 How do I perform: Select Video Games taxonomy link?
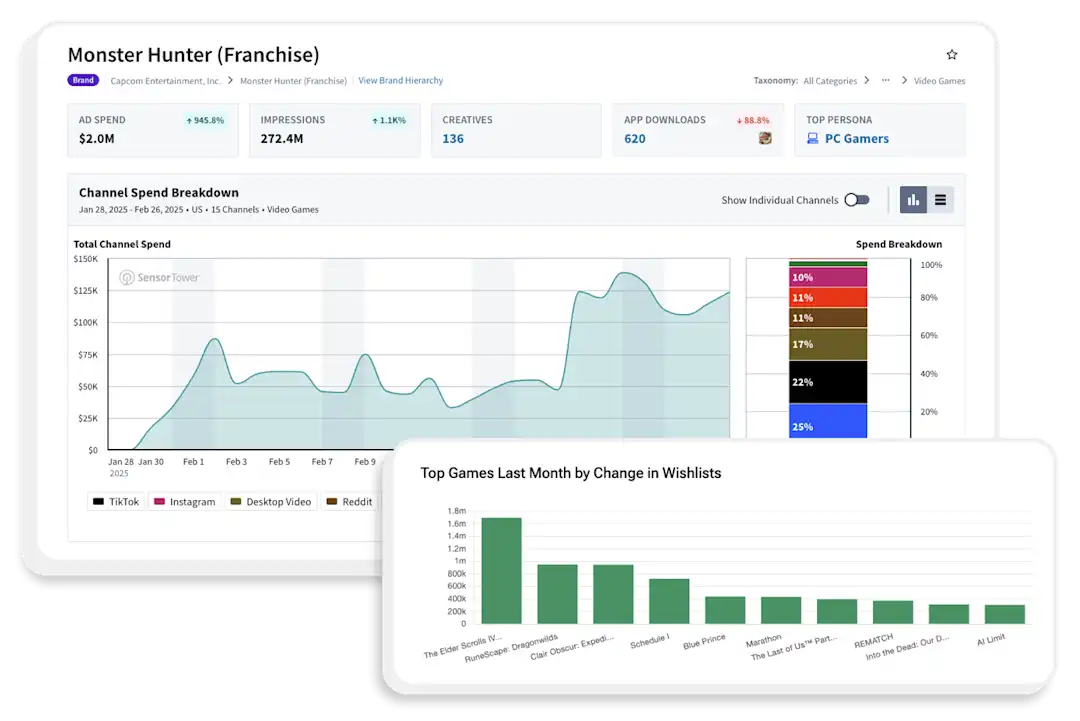click(x=939, y=81)
